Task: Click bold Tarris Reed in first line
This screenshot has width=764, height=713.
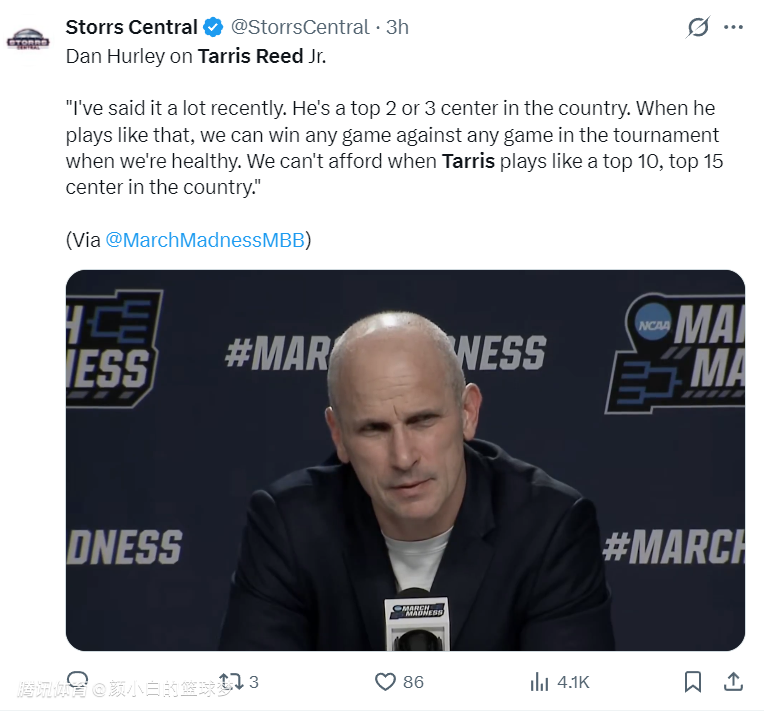Action: pos(250,56)
